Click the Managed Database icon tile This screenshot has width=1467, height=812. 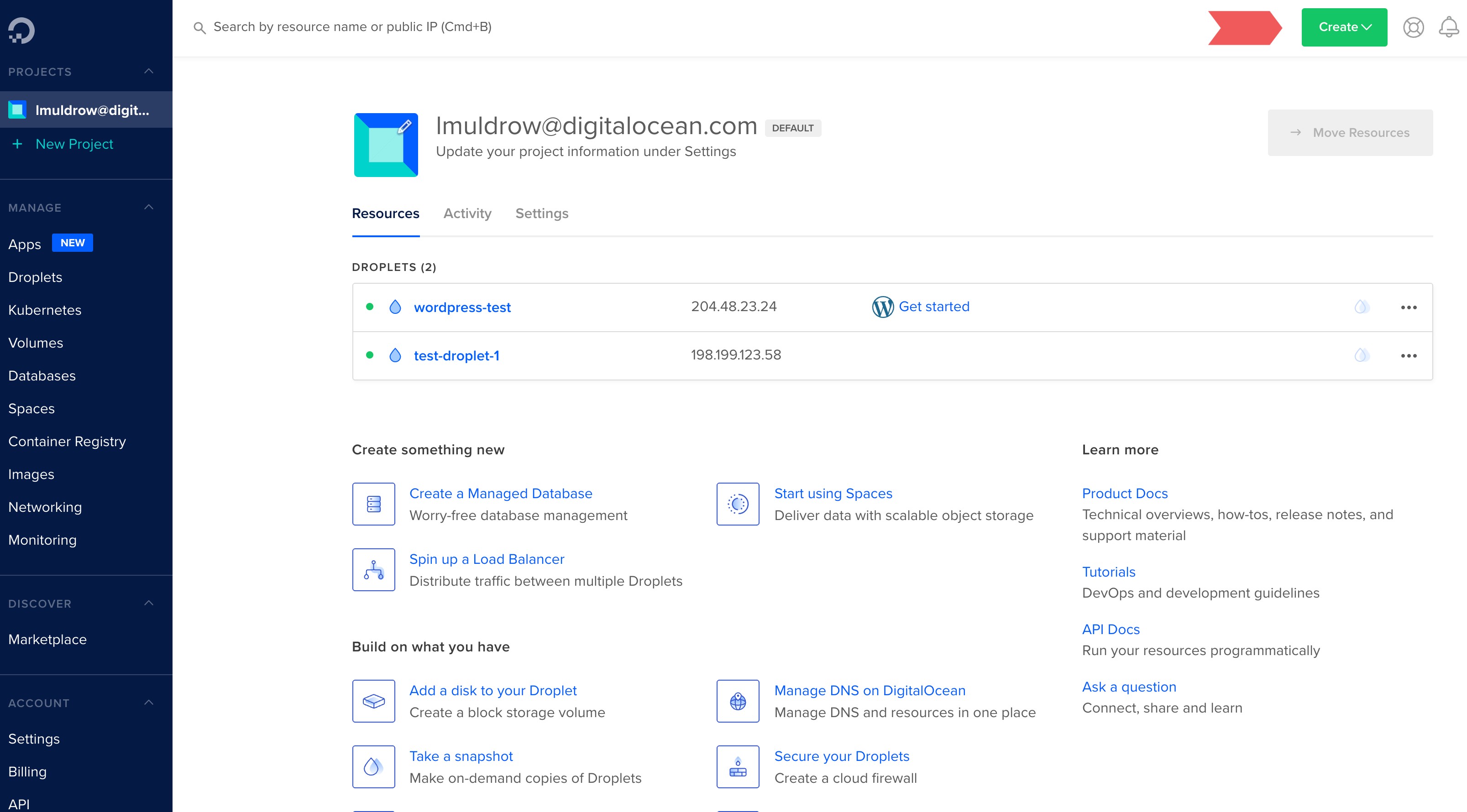[373, 504]
